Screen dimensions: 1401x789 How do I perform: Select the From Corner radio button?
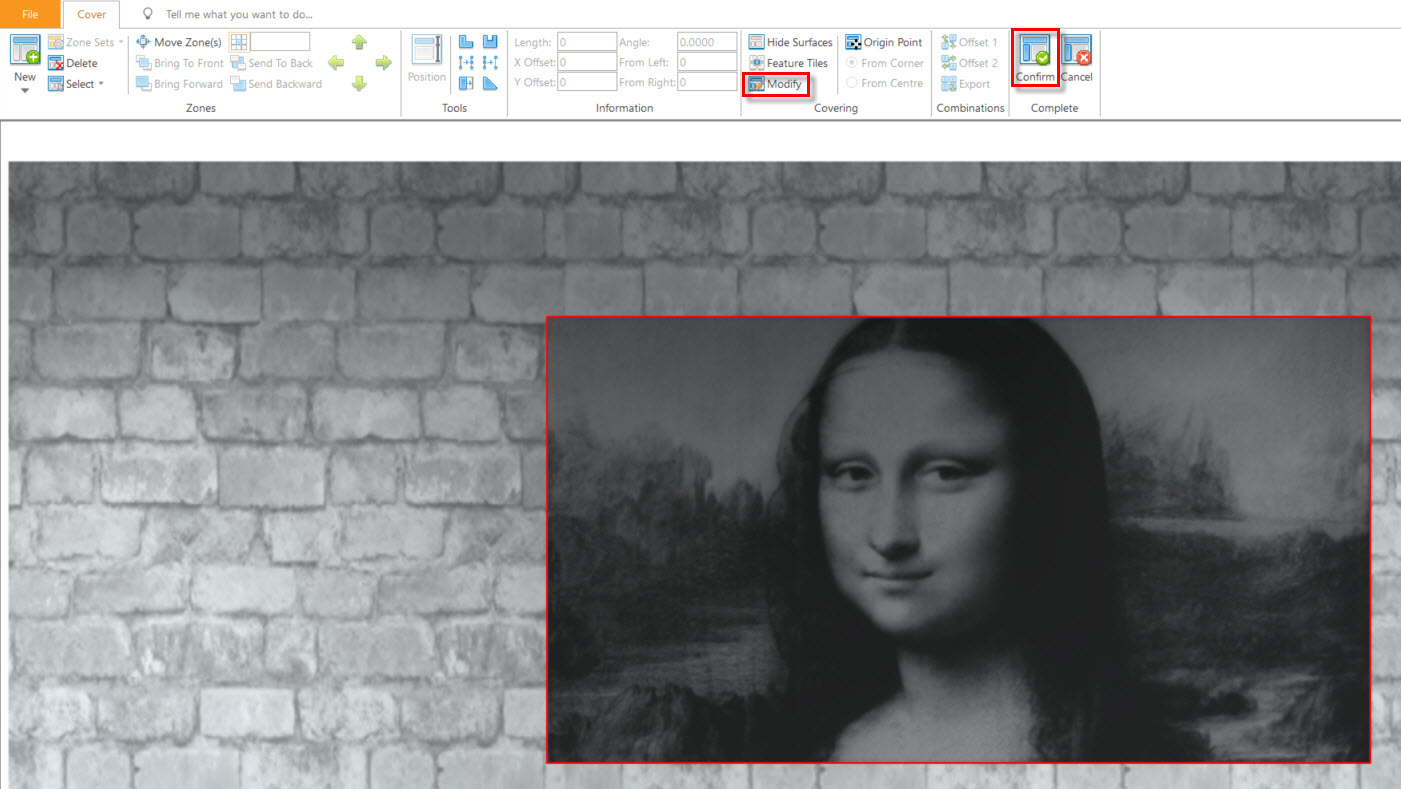[852, 63]
